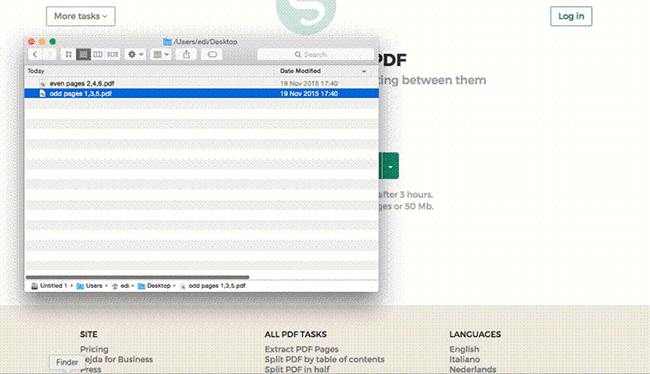Open the green upload button's dropdown arrow
The image size is (650, 374).
pyautogui.click(x=390, y=166)
